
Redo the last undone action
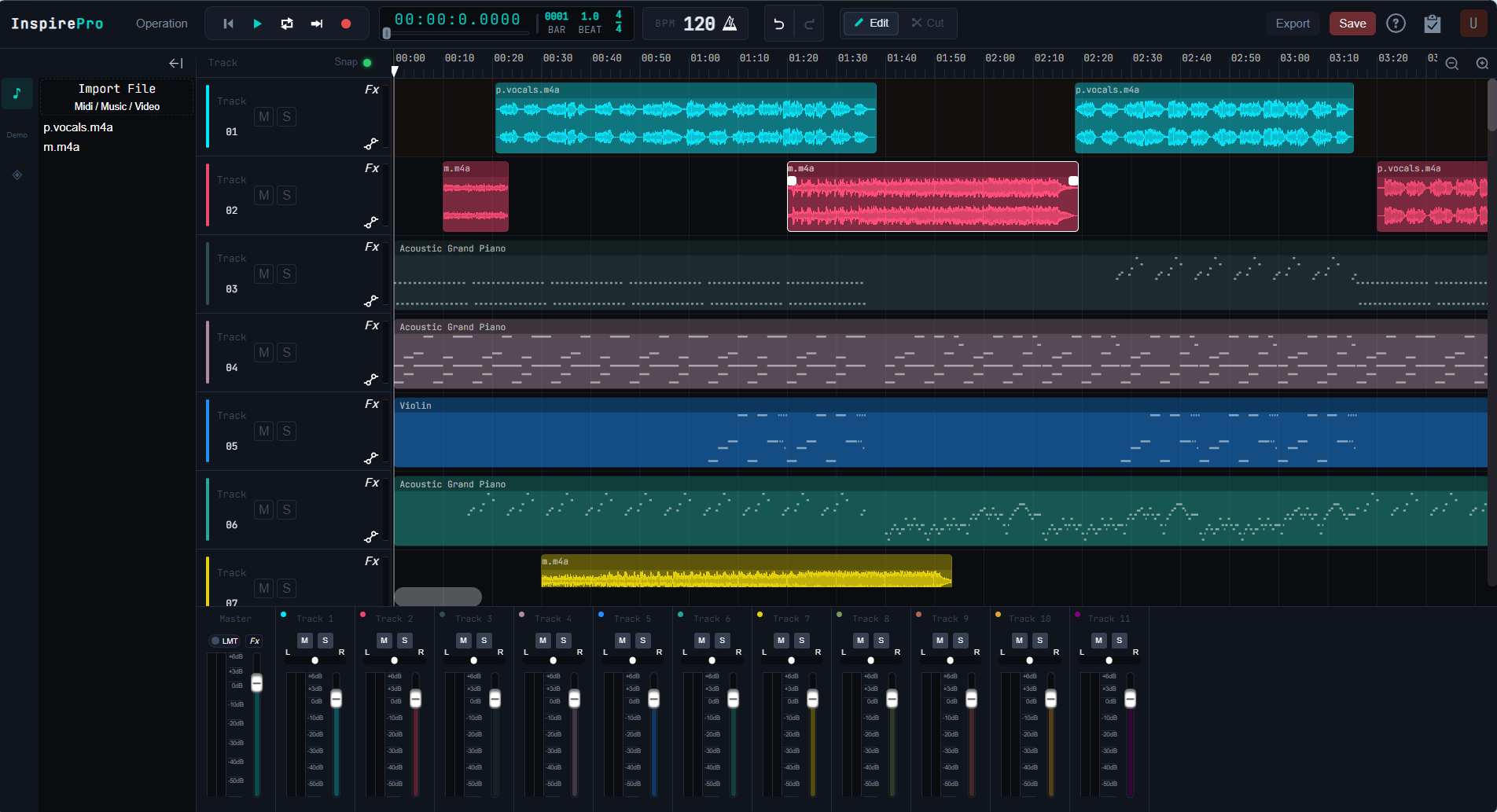coord(809,24)
